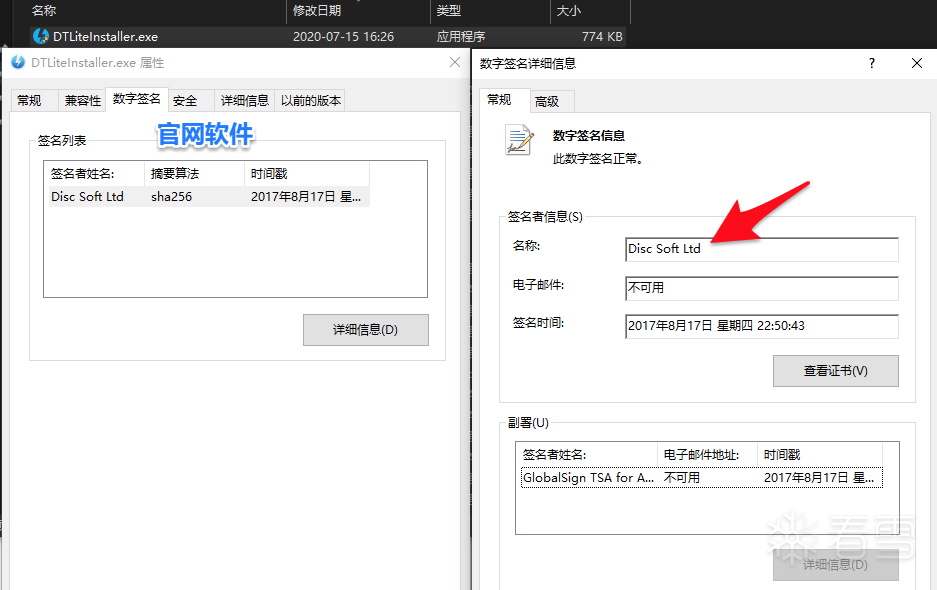Select the GlobalSign TSA countersignature row
Viewport: 937px width, 590px height.
coord(702,478)
